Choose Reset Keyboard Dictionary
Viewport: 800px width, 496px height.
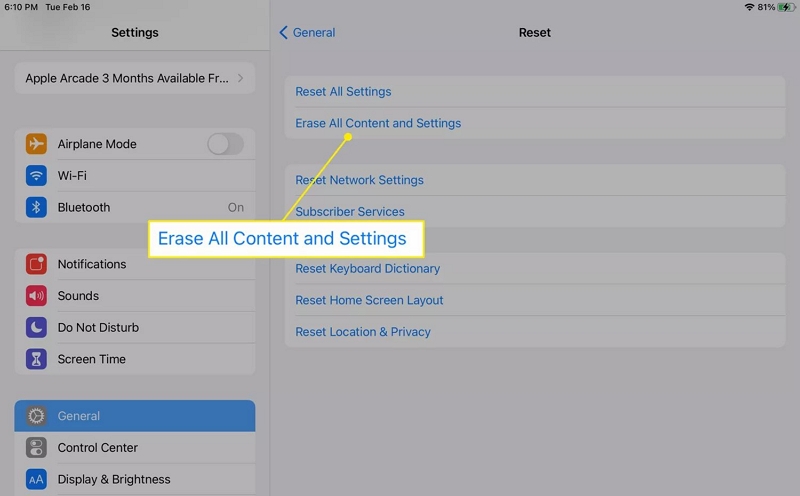535,268
